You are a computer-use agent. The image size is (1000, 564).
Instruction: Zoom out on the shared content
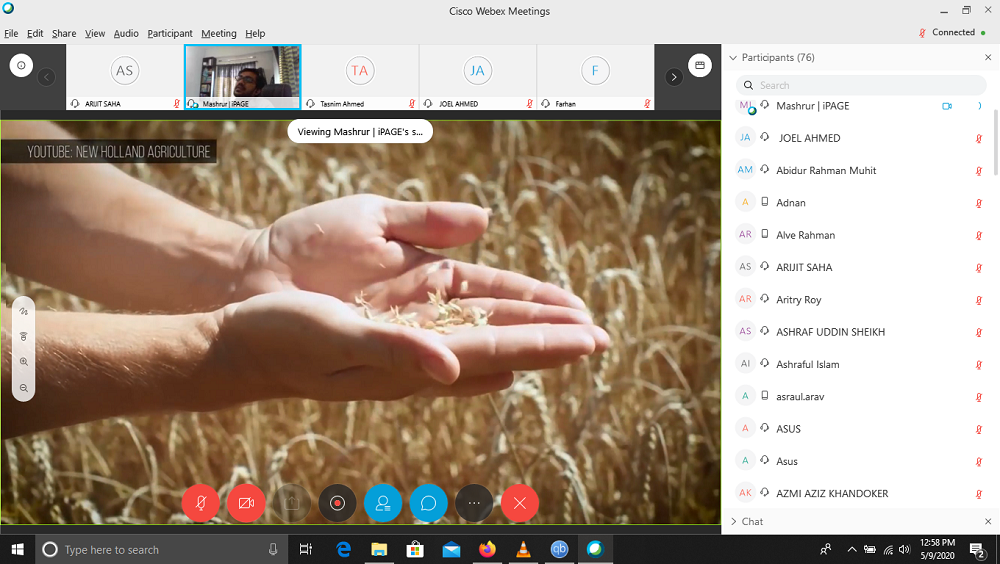tap(23, 387)
